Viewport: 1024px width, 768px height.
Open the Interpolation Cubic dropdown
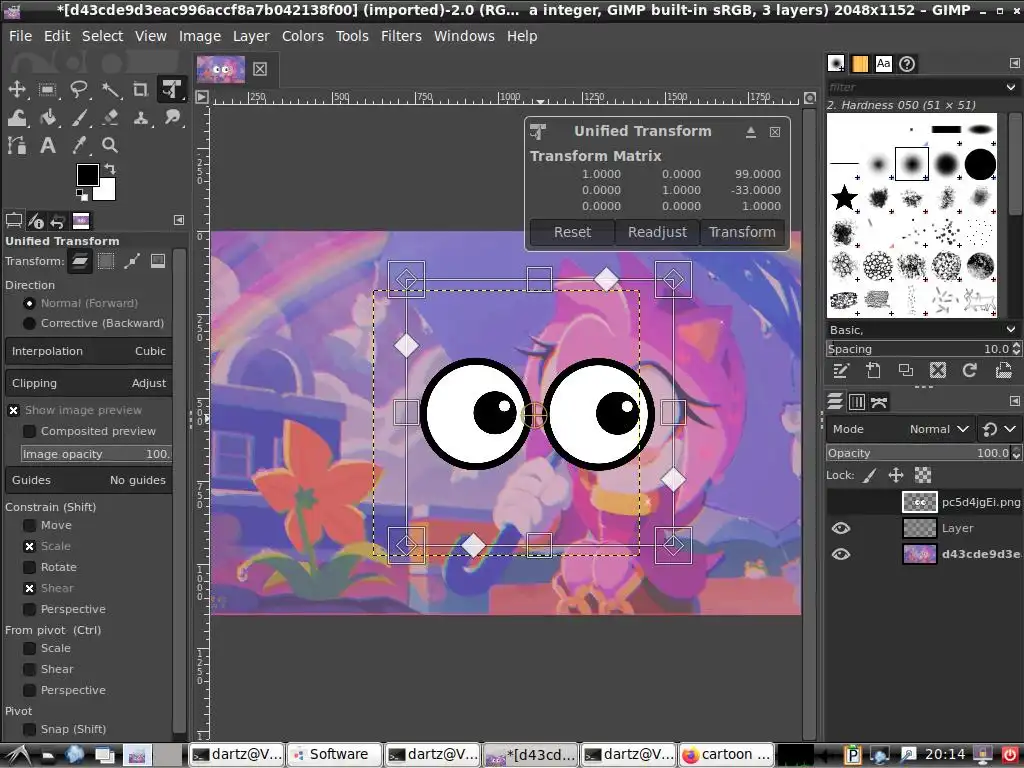88,351
